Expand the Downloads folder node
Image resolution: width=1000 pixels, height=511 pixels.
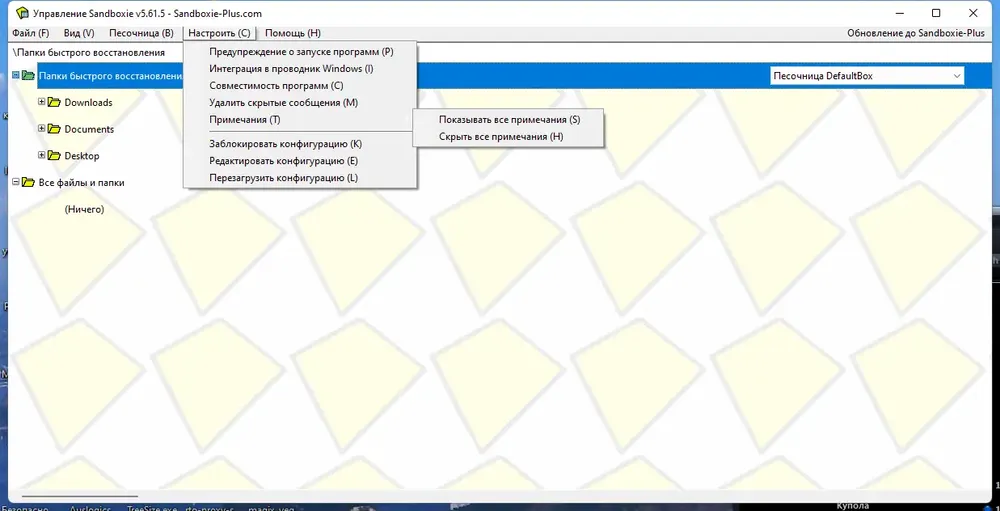pyautogui.click(x=41, y=101)
